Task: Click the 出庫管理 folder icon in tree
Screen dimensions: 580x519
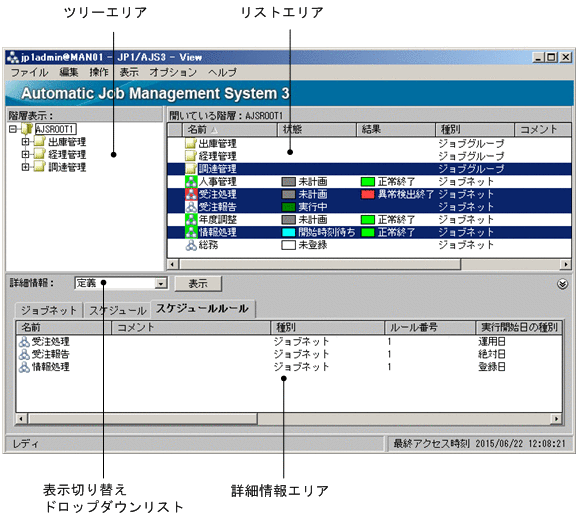Action: pos(40,142)
